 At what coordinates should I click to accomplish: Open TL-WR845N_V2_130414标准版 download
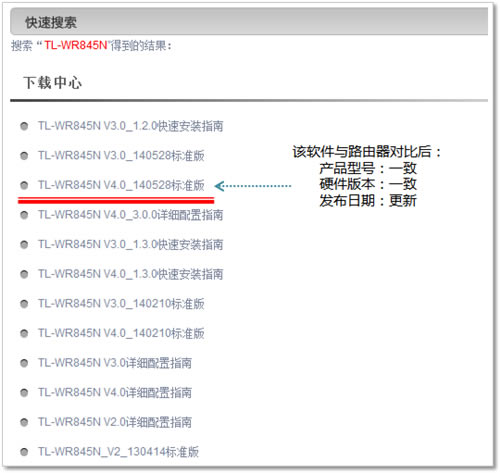(x=118, y=452)
